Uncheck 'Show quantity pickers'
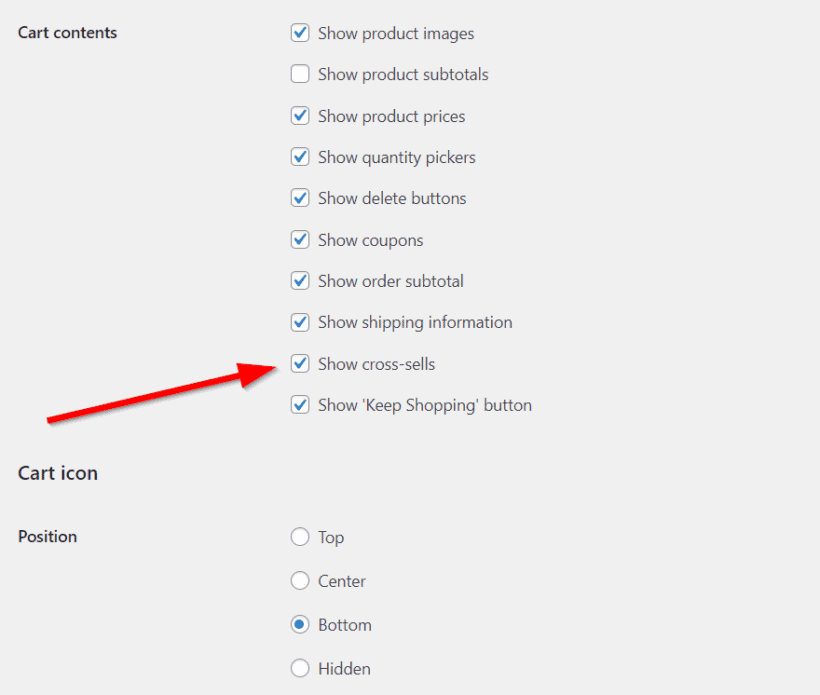Viewport: 820px width, 695px height. (300, 157)
